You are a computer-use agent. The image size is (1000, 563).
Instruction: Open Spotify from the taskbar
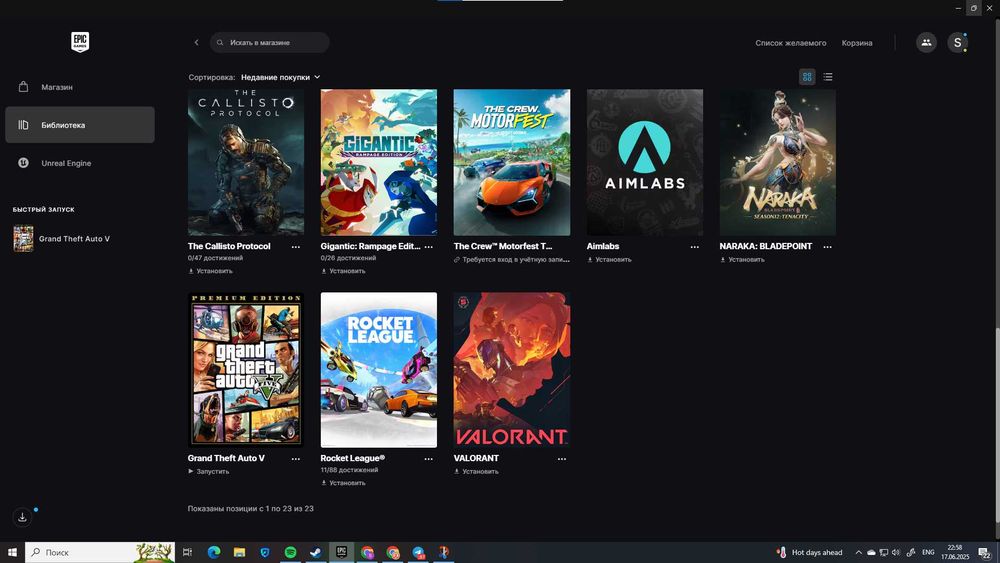click(x=290, y=552)
